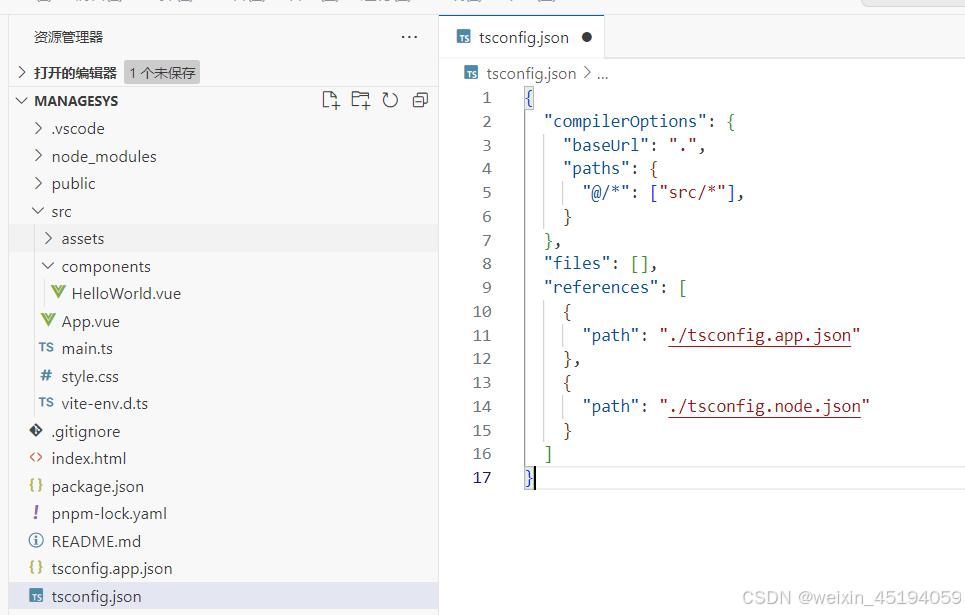Collapse the MANAGESYS root folder
This screenshot has height=615, width=965.
click(22, 100)
